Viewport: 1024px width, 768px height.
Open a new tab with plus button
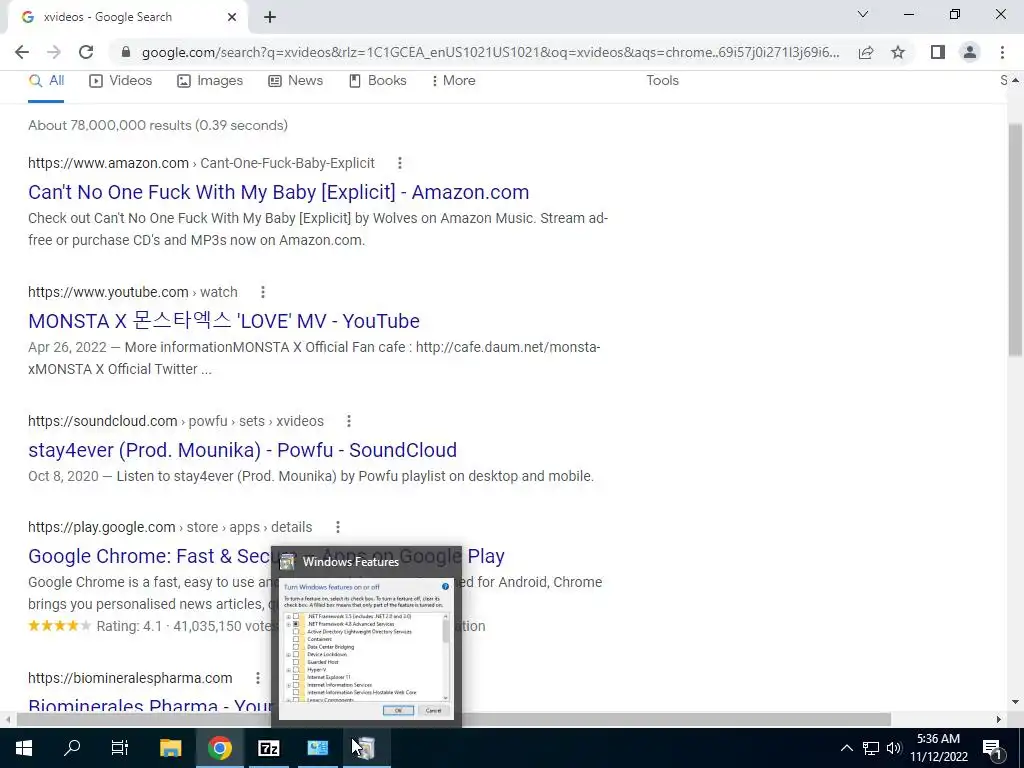click(270, 18)
